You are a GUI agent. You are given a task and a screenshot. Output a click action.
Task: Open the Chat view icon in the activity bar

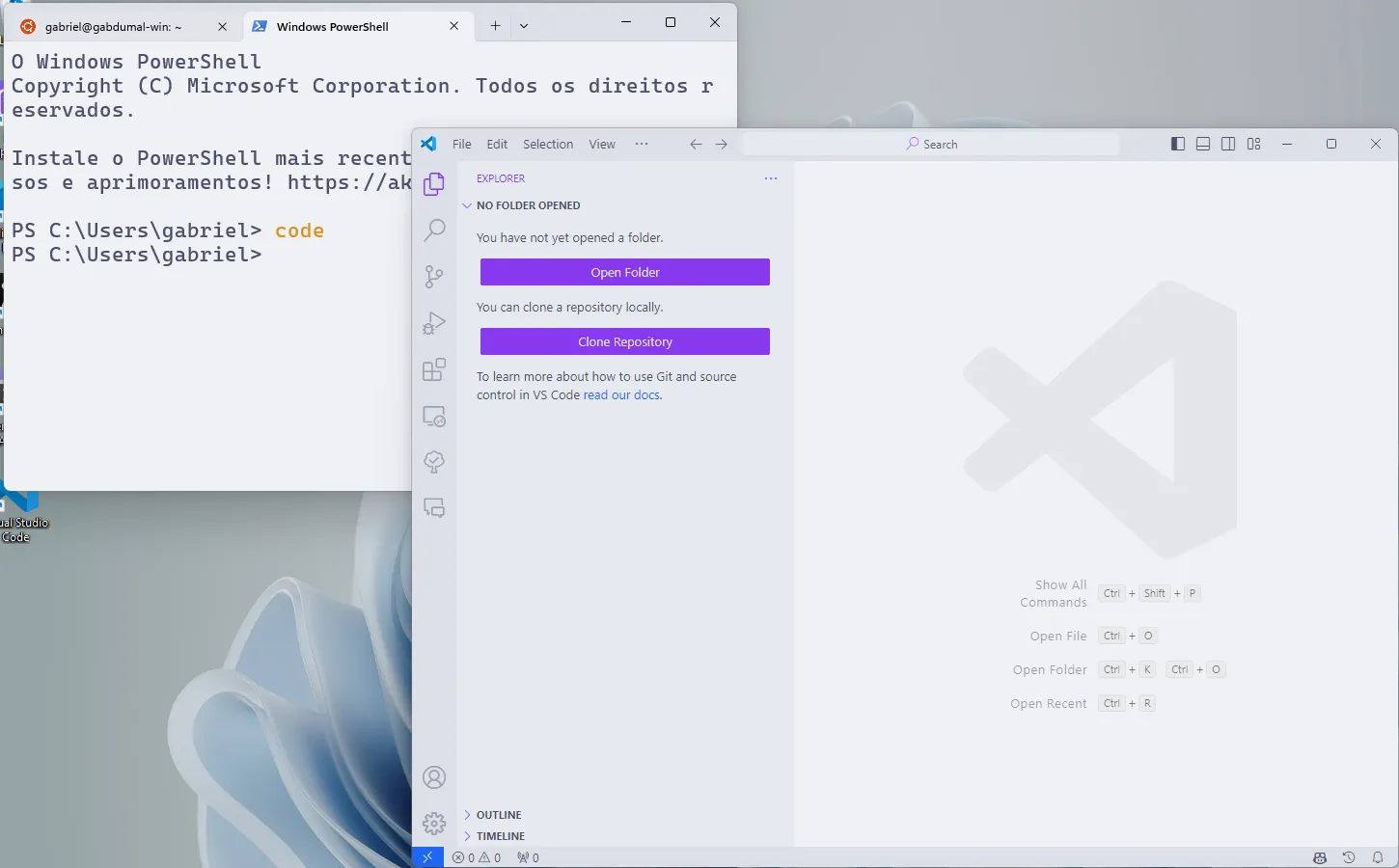434,508
